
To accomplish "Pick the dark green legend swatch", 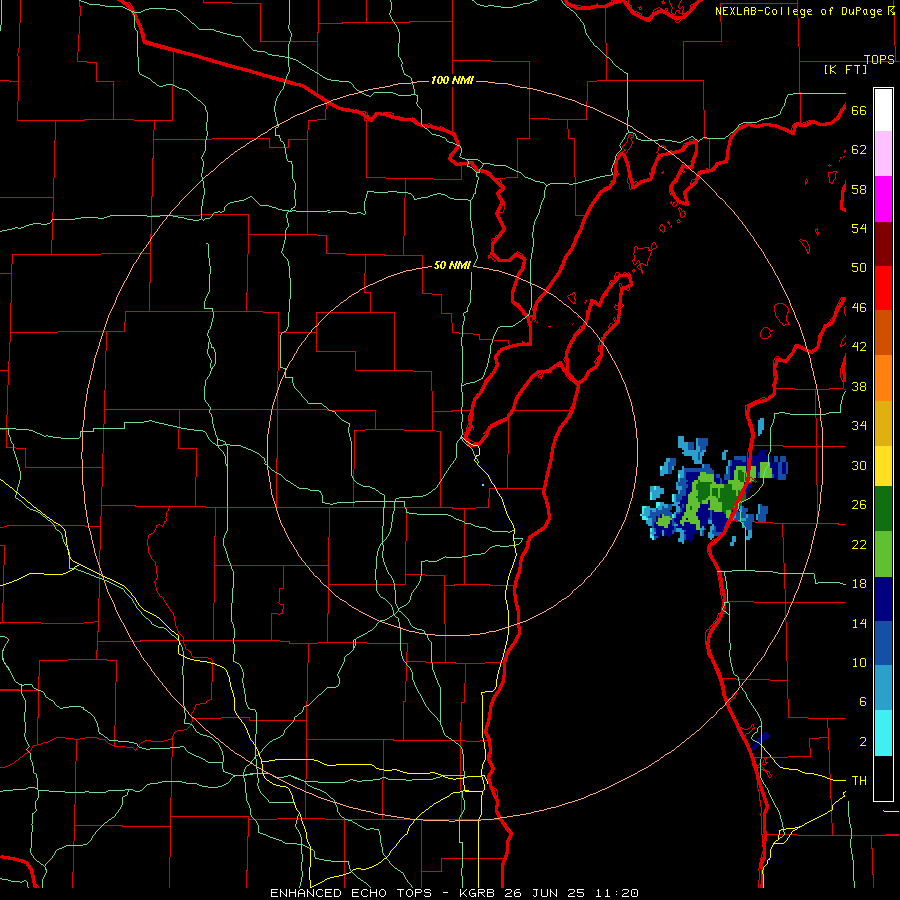I will coord(883,509).
